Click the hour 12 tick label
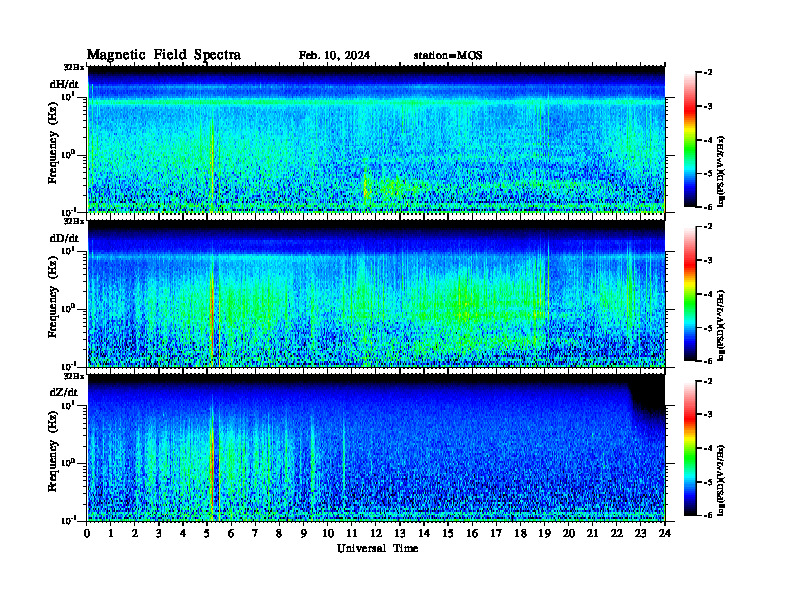 click(375, 534)
